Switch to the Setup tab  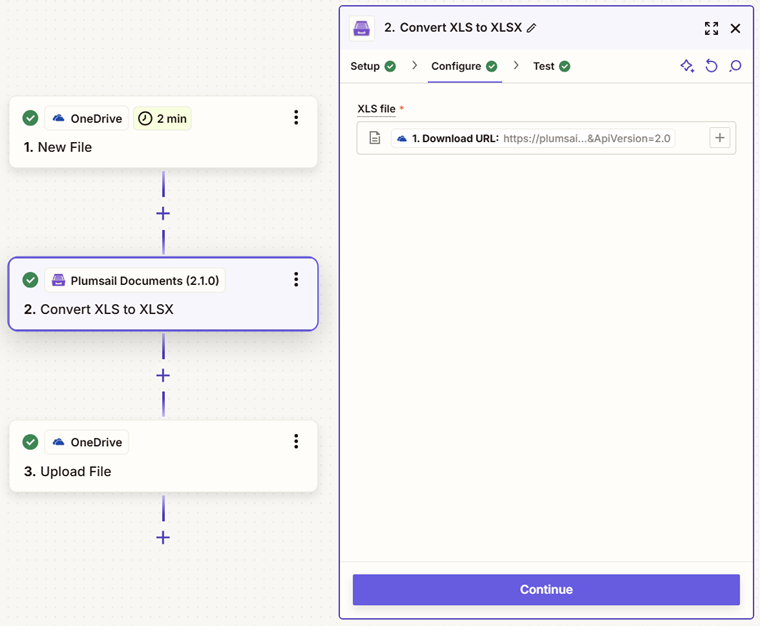(373, 66)
